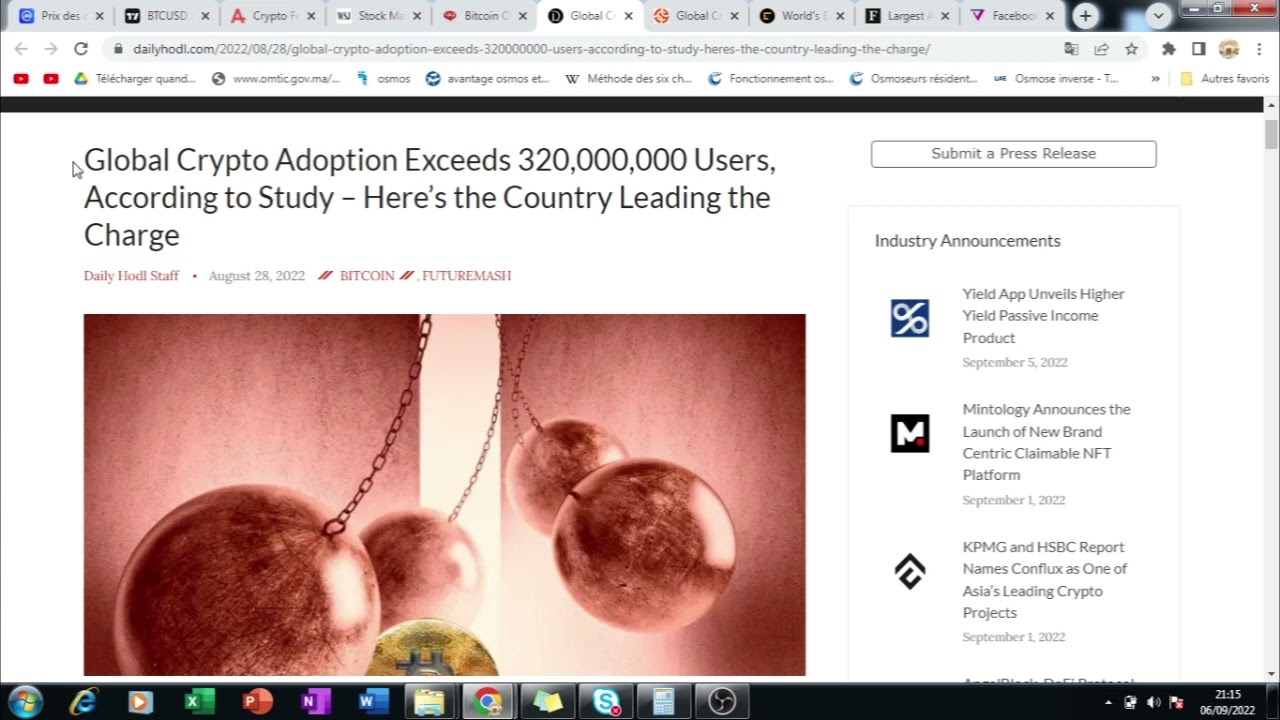
Task: Click the share page icon in address bar
Action: [x=1101, y=49]
